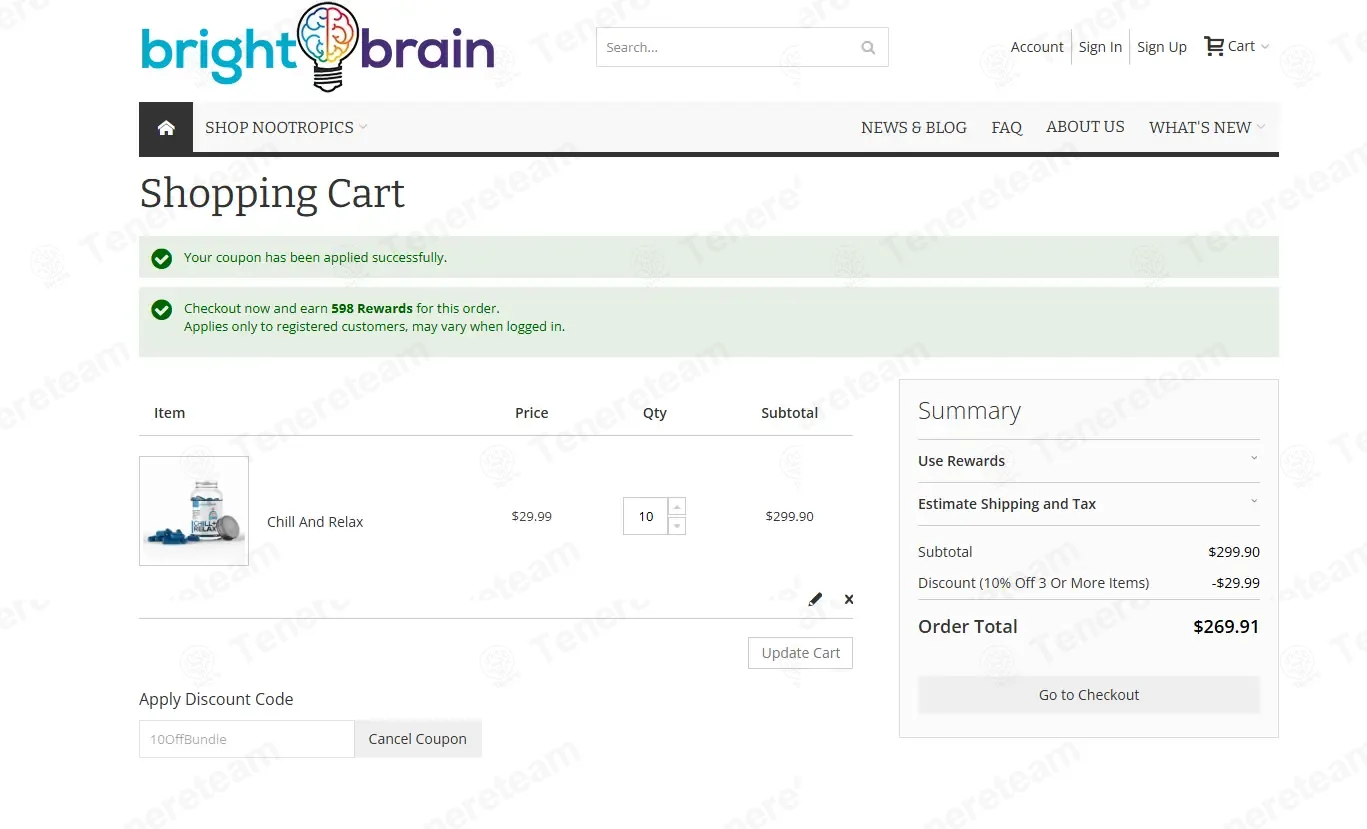The image size is (1367, 829).
Task: Open the What's New dropdown menu
Action: pos(1206,127)
